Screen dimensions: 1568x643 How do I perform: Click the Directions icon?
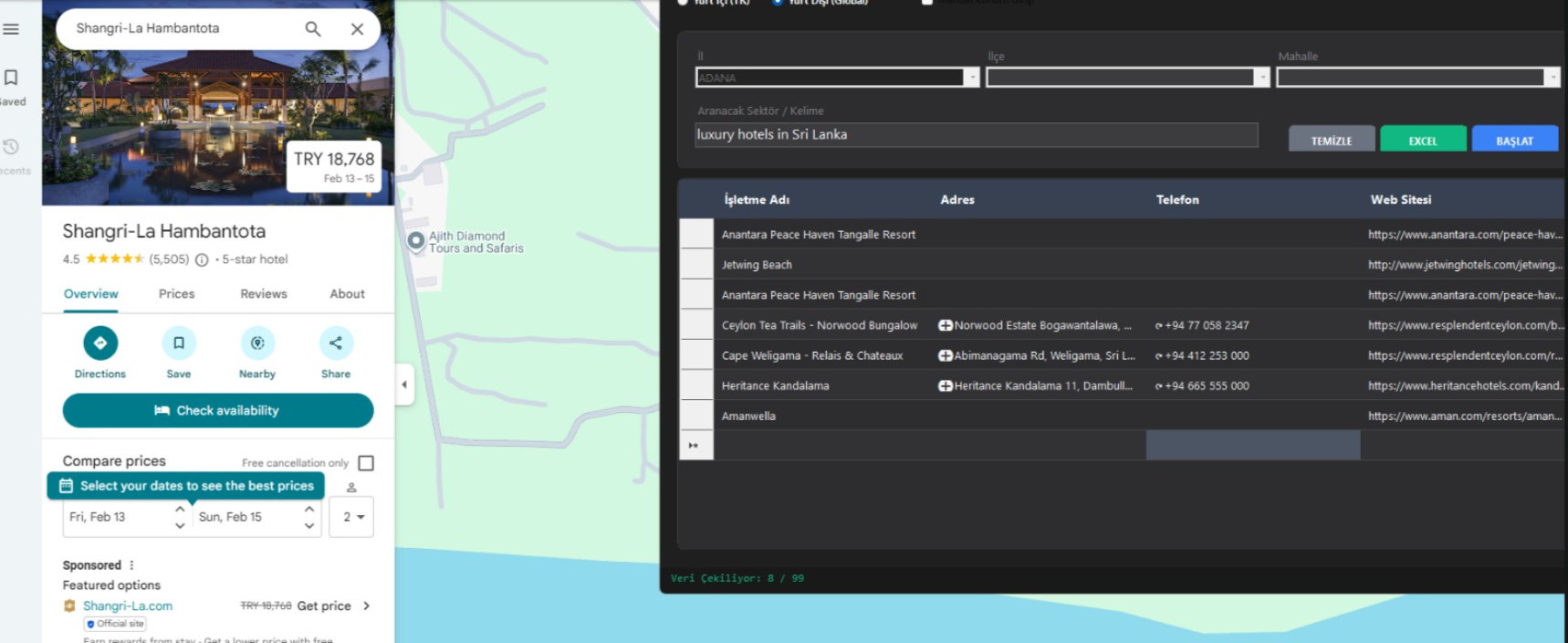click(x=100, y=343)
